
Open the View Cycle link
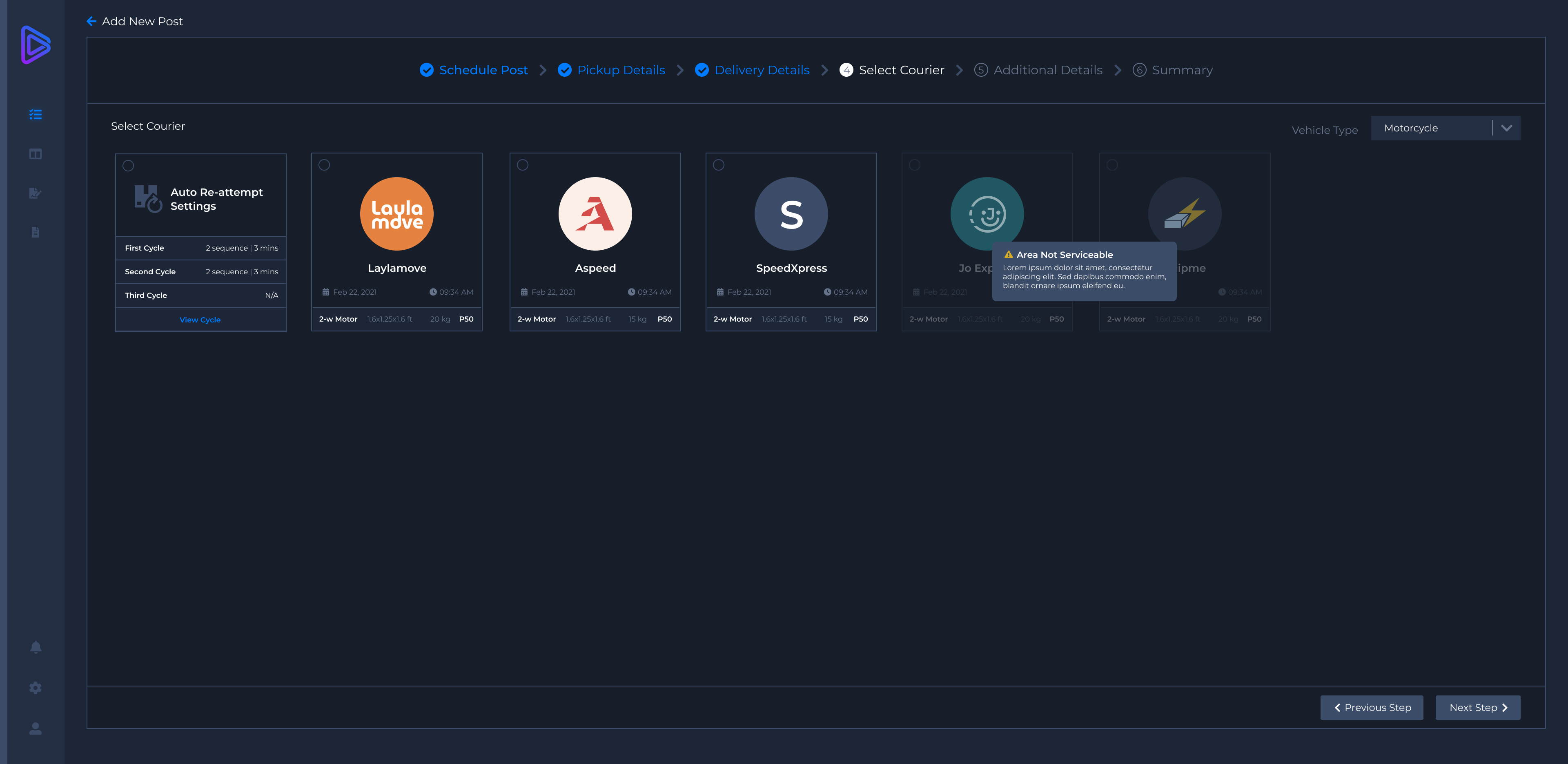[x=200, y=319]
